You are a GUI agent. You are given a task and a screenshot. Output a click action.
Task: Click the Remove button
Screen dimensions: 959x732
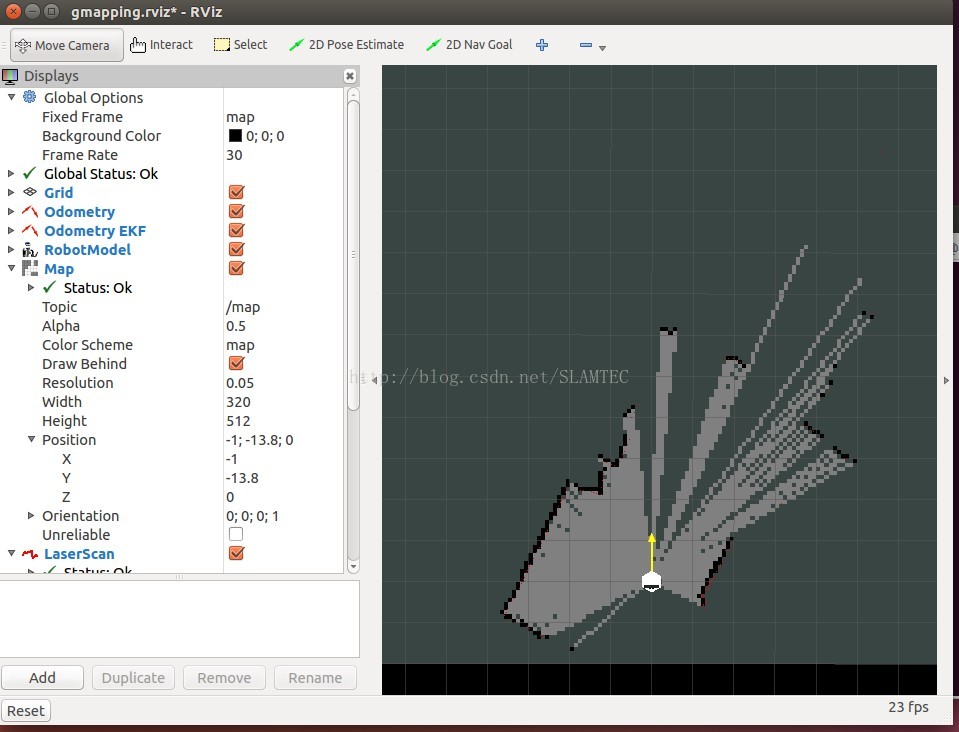tap(224, 678)
